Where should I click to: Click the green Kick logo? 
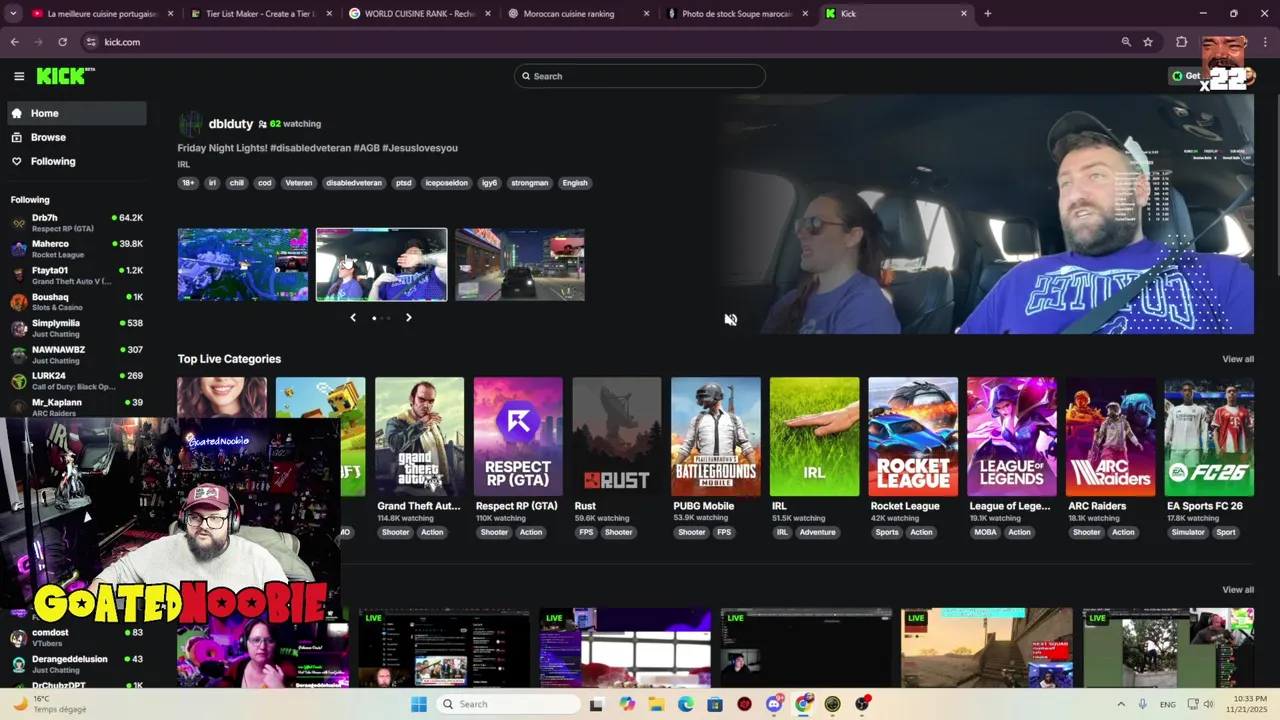65,76
